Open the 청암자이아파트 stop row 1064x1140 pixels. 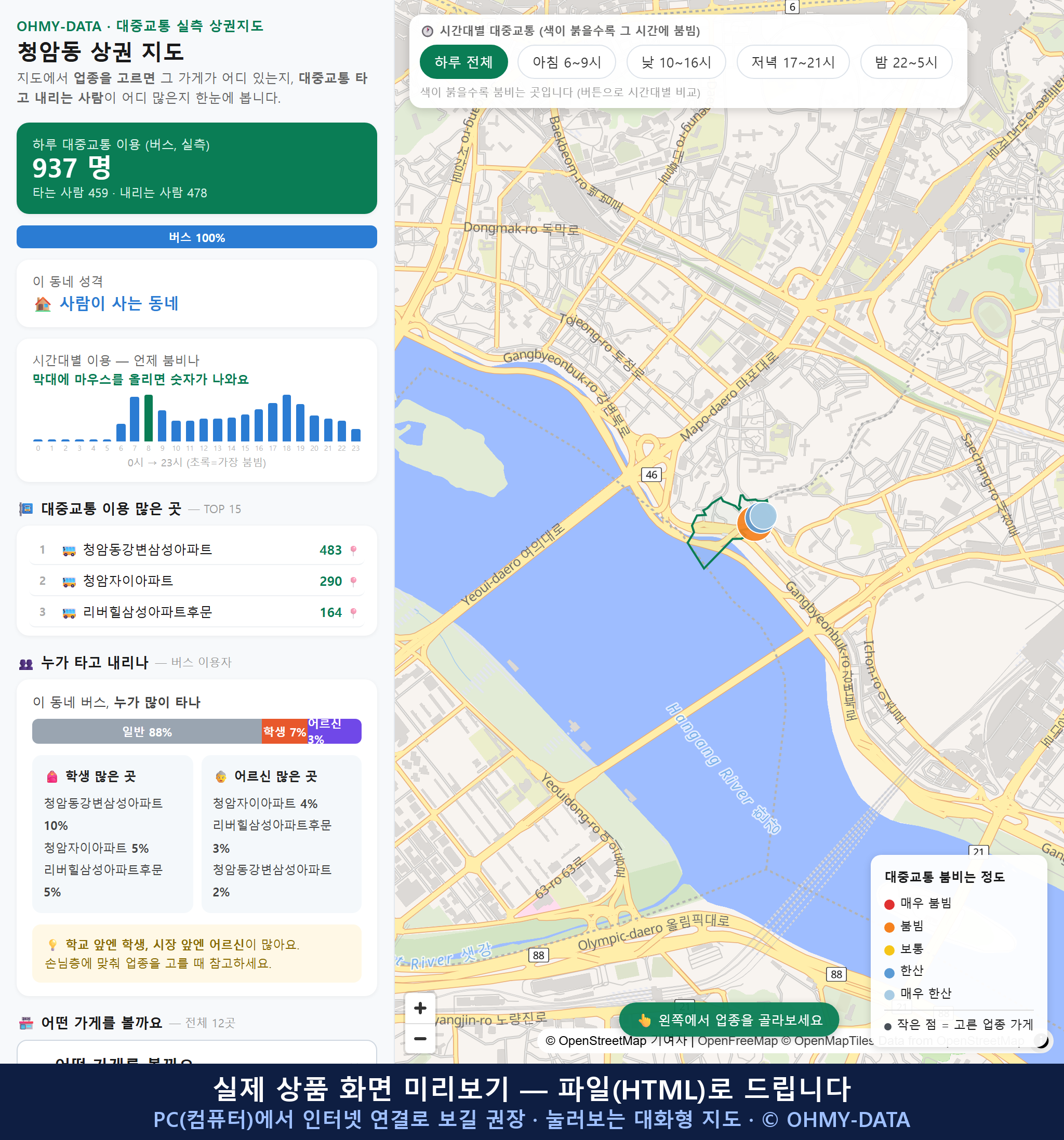pos(197,581)
